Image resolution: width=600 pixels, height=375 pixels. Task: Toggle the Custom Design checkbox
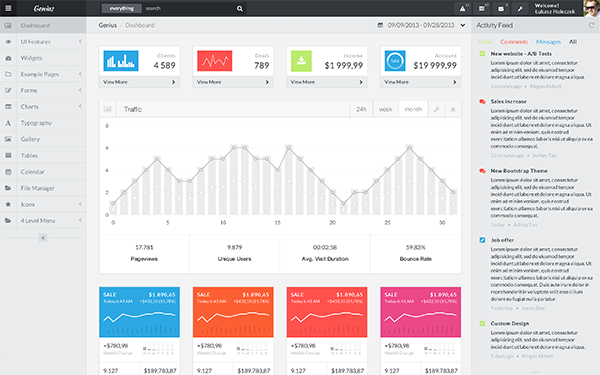[x=482, y=323]
